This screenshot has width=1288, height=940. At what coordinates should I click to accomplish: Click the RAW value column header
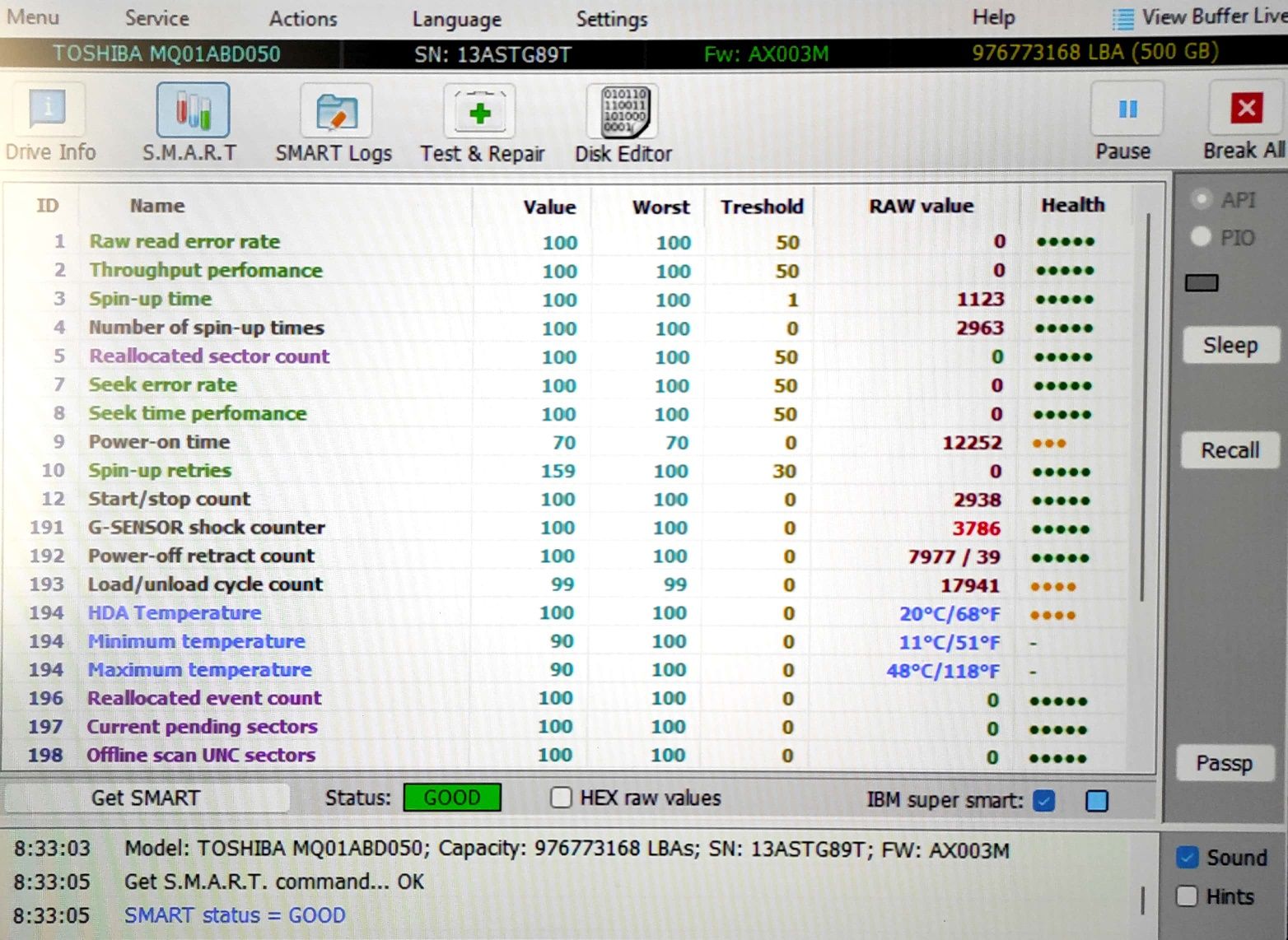tap(921, 206)
